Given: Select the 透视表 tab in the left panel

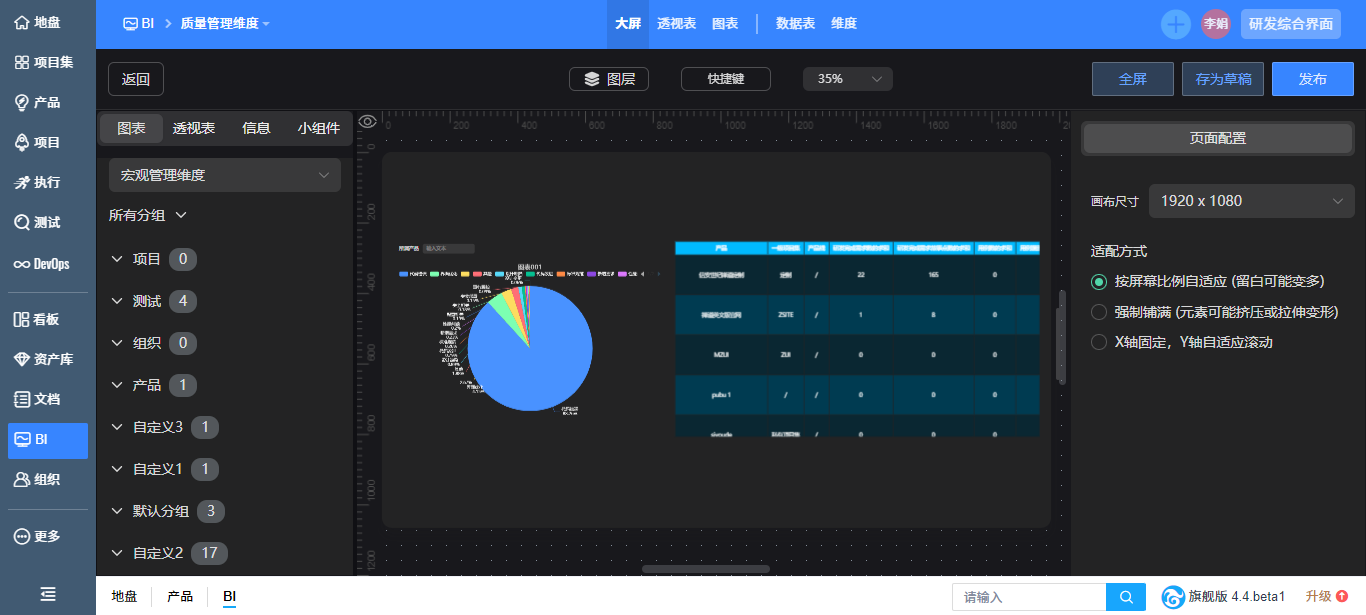Looking at the screenshot, I should [x=194, y=128].
